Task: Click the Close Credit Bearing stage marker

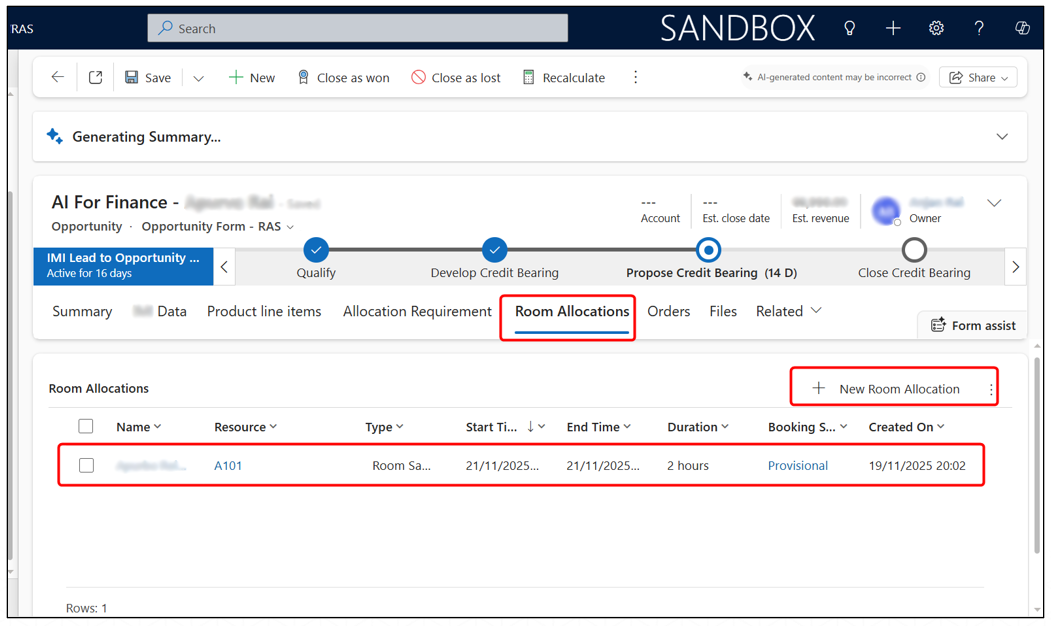Action: click(x=914, y=249)
